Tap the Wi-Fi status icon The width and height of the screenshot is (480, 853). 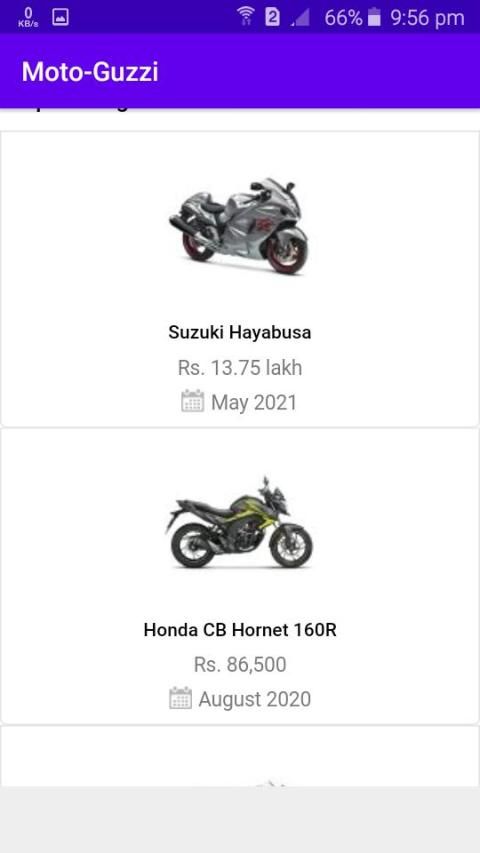[247, 17]
